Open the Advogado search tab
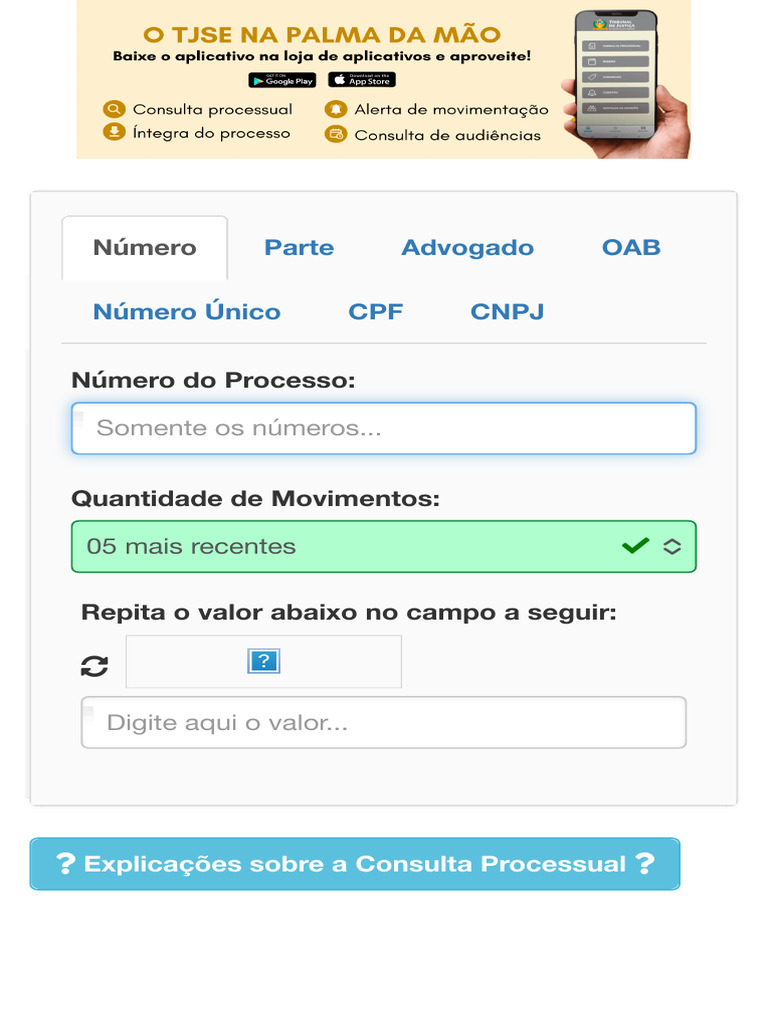The height and width of the screenshot is (1024, 768). coord(467,248)
